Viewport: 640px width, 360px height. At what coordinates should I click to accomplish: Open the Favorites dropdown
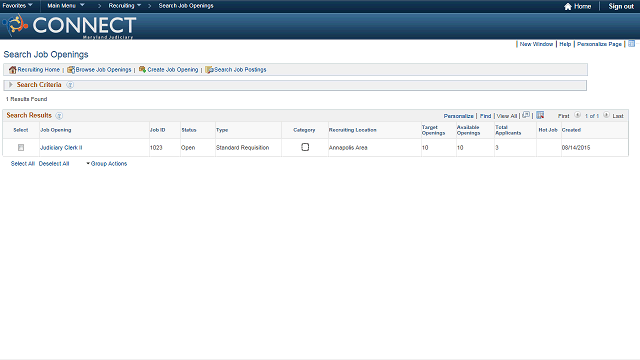tap(18, 6)
